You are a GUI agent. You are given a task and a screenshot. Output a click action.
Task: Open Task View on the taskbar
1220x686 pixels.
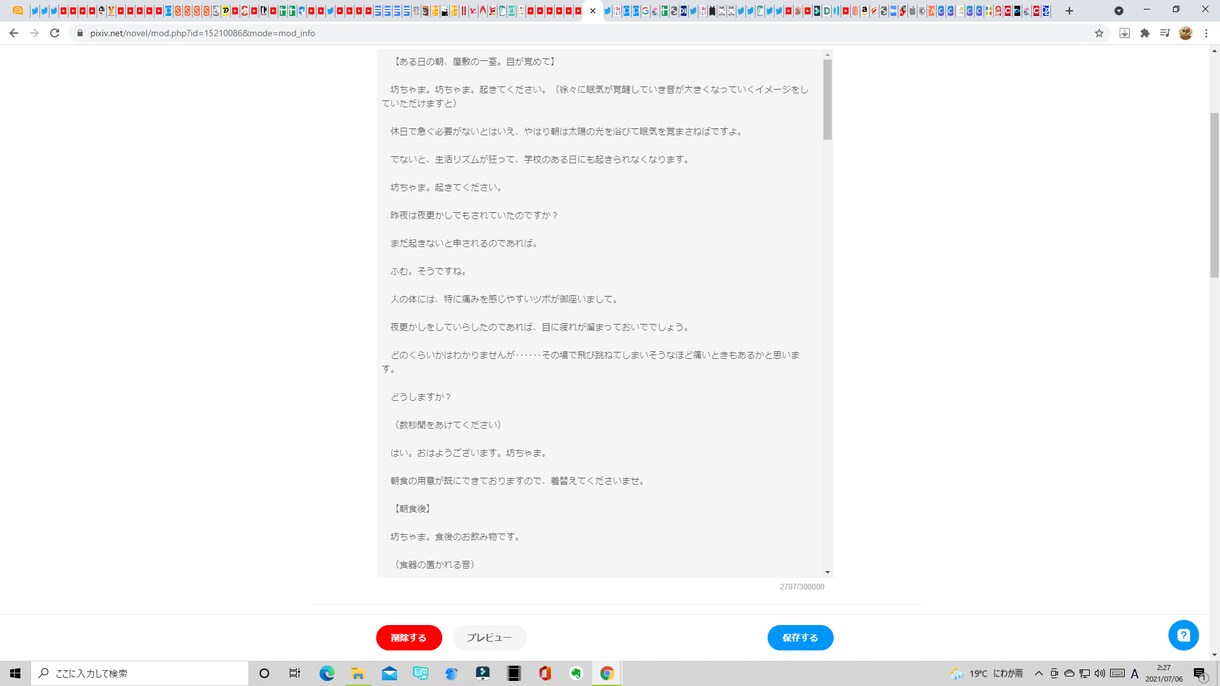tap(295, 673)
